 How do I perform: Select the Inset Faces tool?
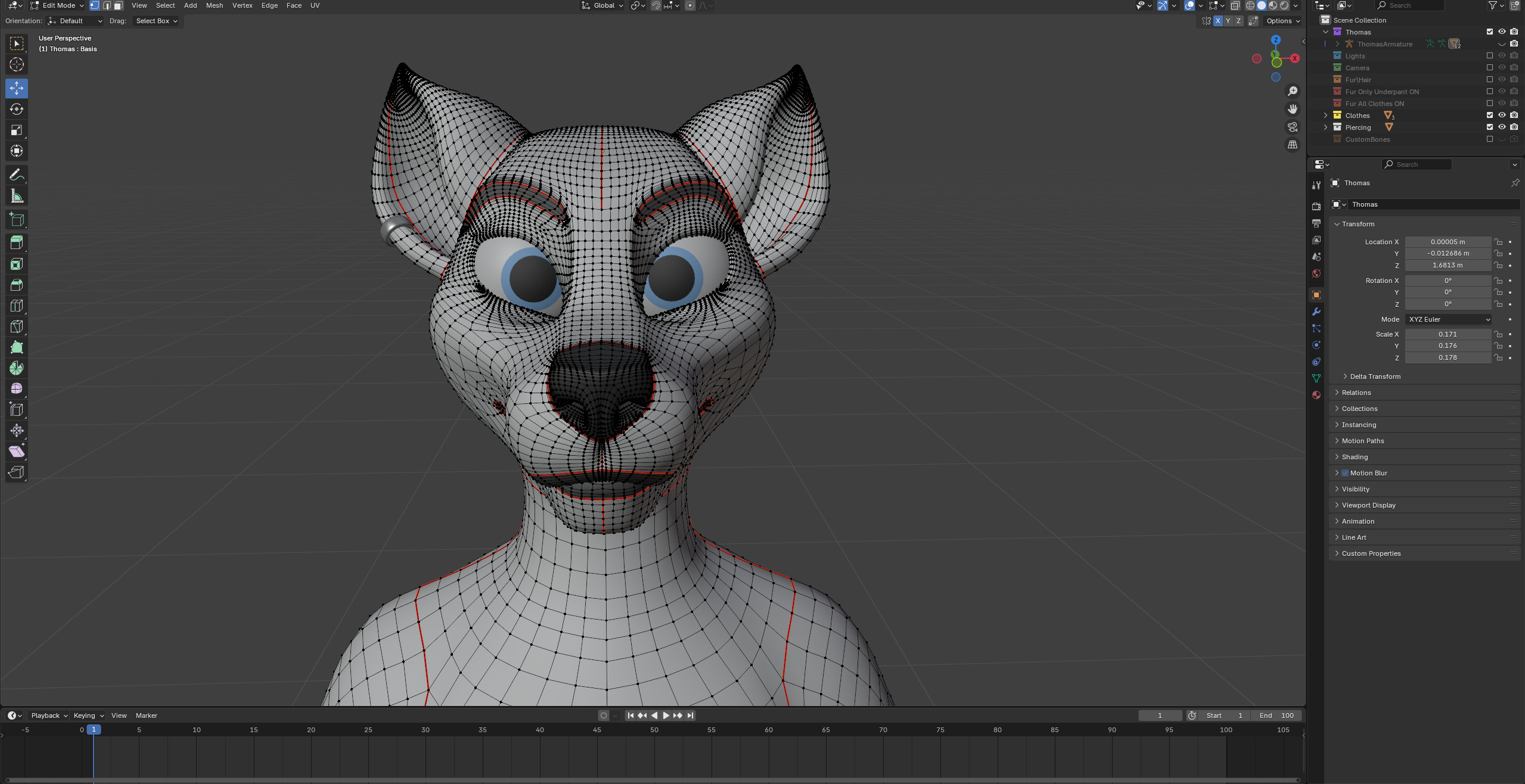pos(17,264)
